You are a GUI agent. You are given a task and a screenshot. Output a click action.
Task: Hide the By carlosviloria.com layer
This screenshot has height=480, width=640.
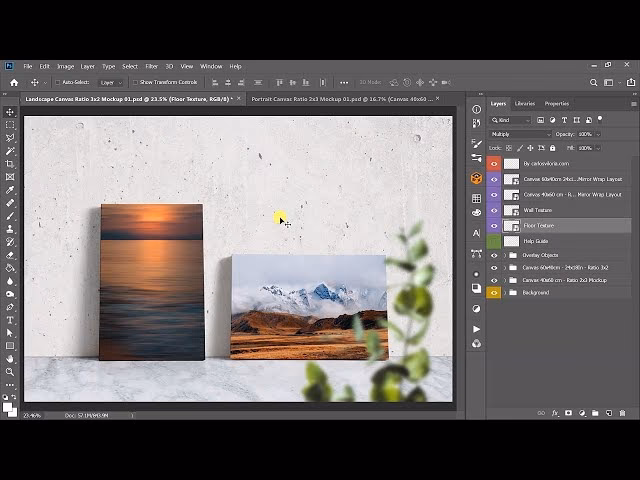(x=494, y=164)
